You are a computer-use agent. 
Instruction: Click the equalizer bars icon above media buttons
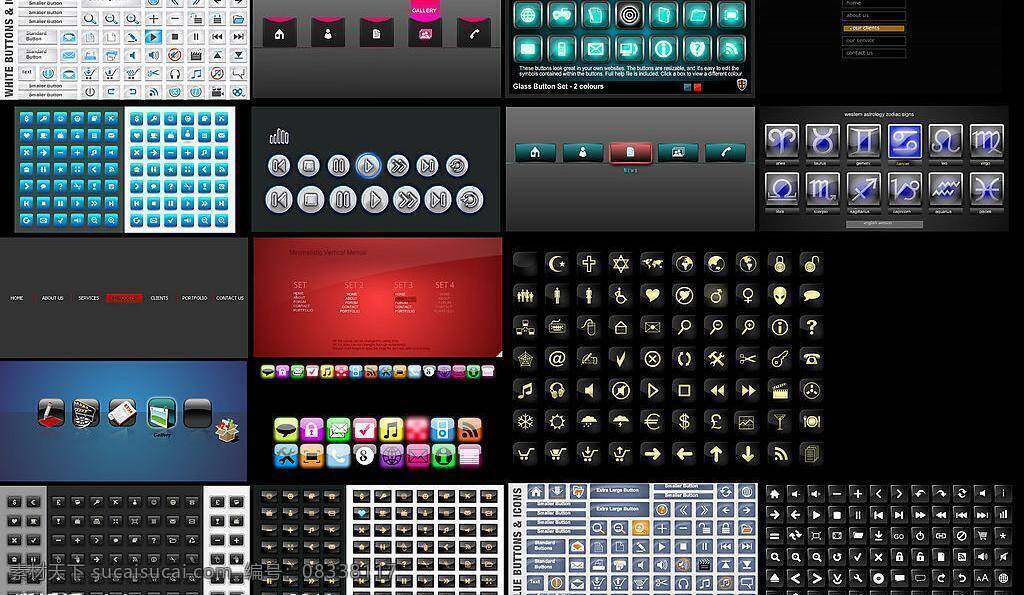point(279,136)
